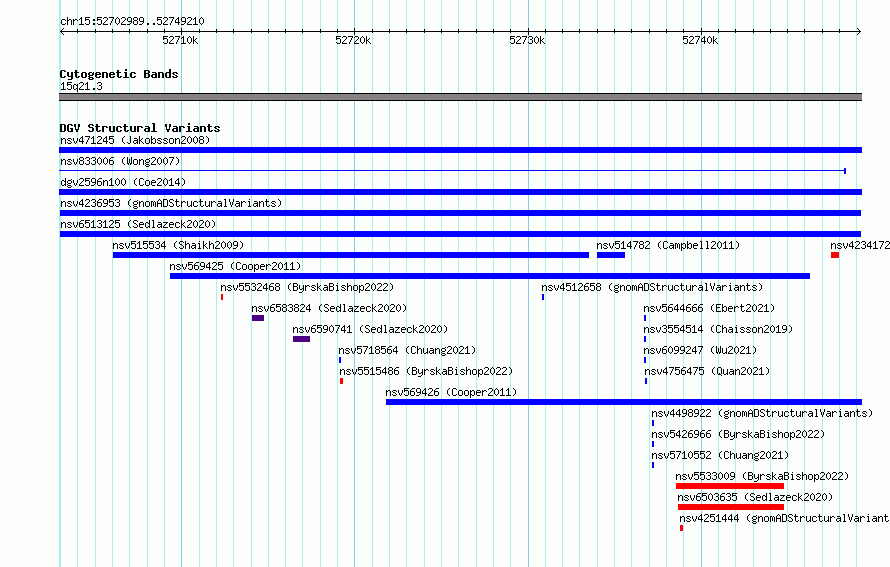This screenshot has height=567, width=890.
Task: Open nsv569426 (Cooper2011) label
Action: [x=451, y=392]
